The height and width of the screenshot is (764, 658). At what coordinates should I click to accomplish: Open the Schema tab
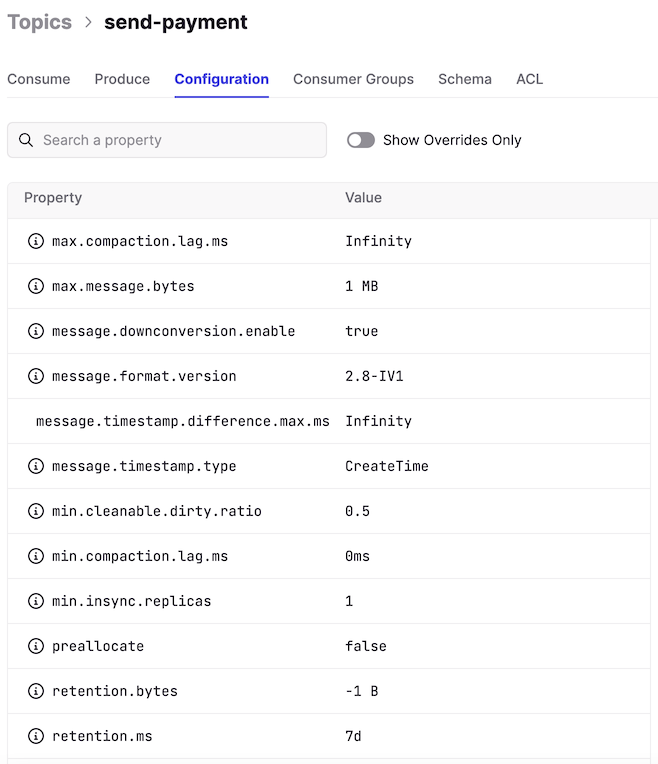tap(465, 79)
